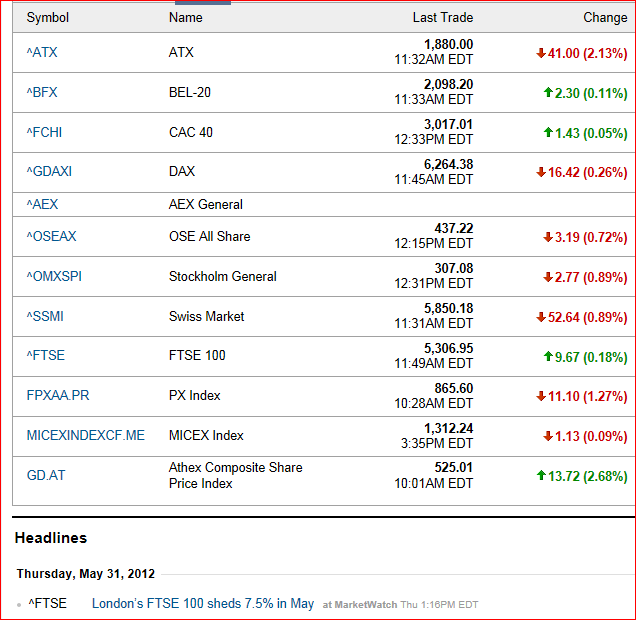The image size is (636, 620).
Task: Click the red down arrow for Swiss Market
Action: coord(541,317)
